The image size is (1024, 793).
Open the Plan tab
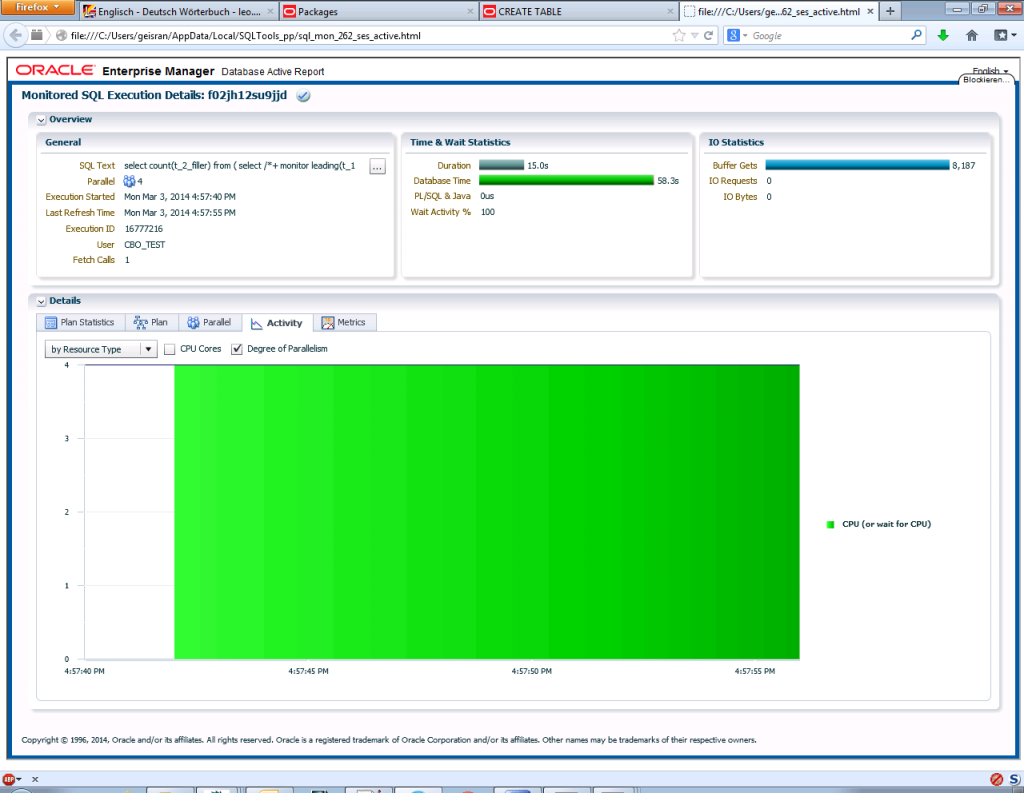click(x=150, y=322)
